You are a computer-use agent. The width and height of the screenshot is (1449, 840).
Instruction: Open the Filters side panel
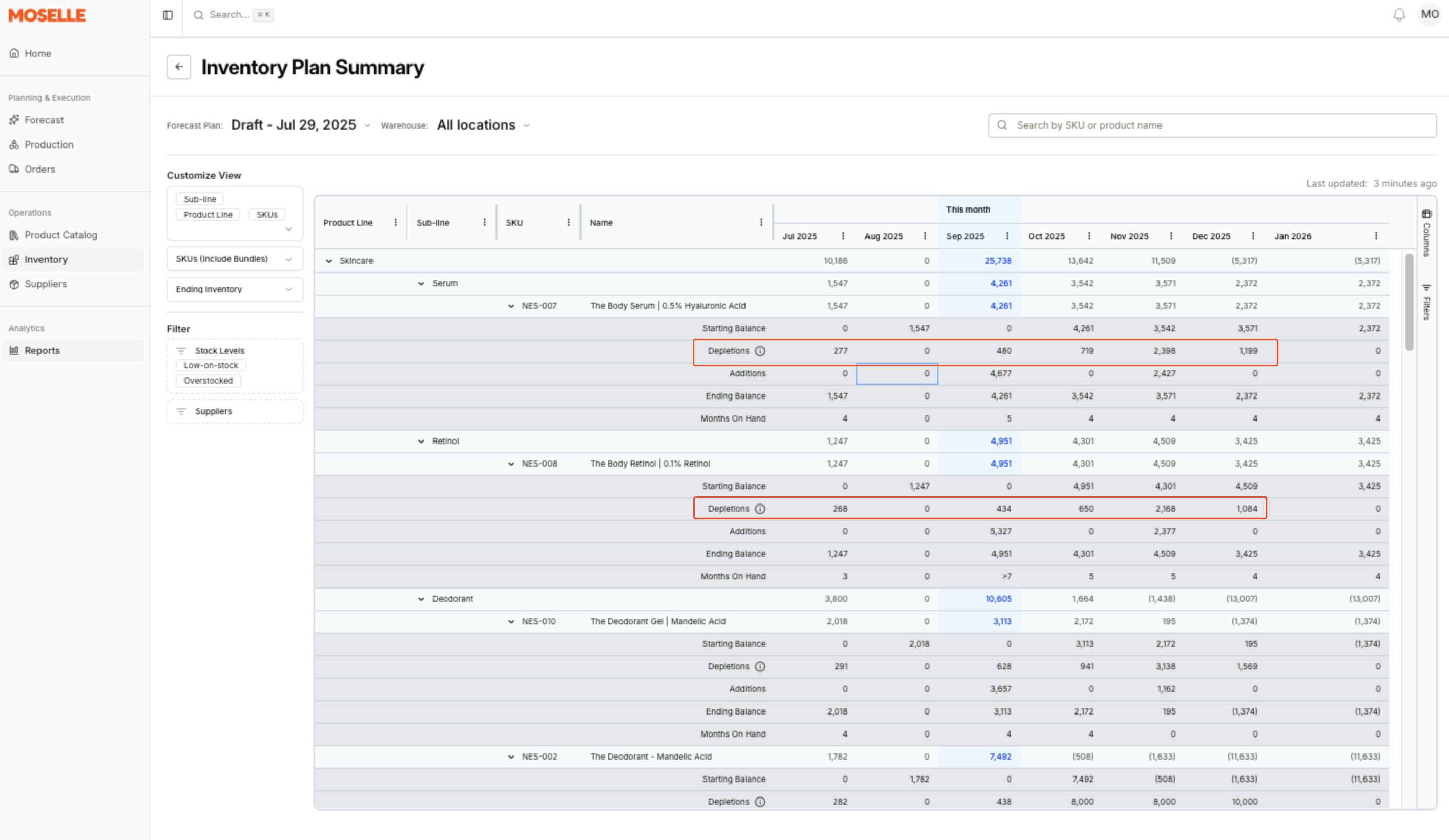pos(1426,302)
